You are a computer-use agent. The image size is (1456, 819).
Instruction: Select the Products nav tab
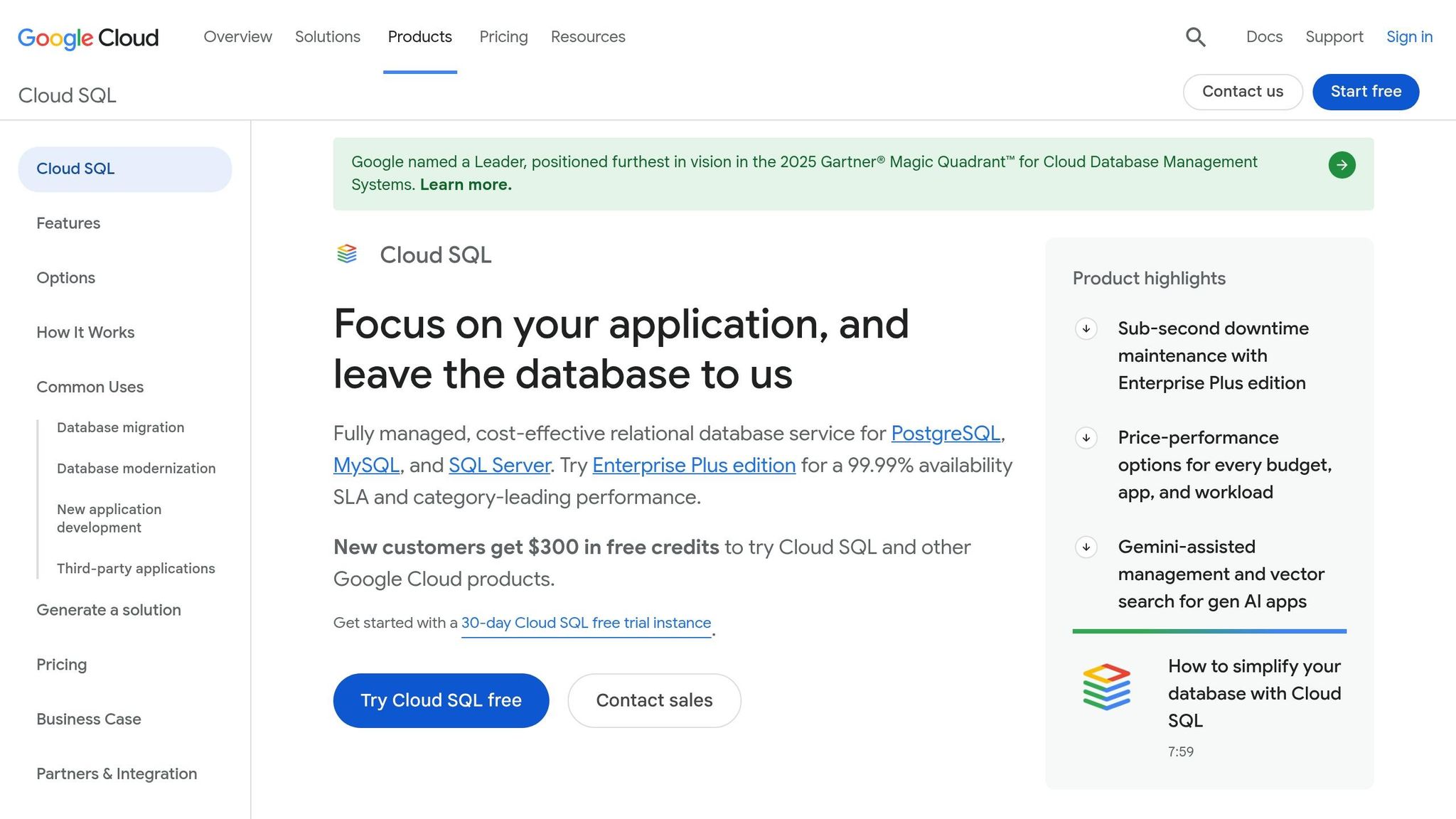[x=419, y=37]
